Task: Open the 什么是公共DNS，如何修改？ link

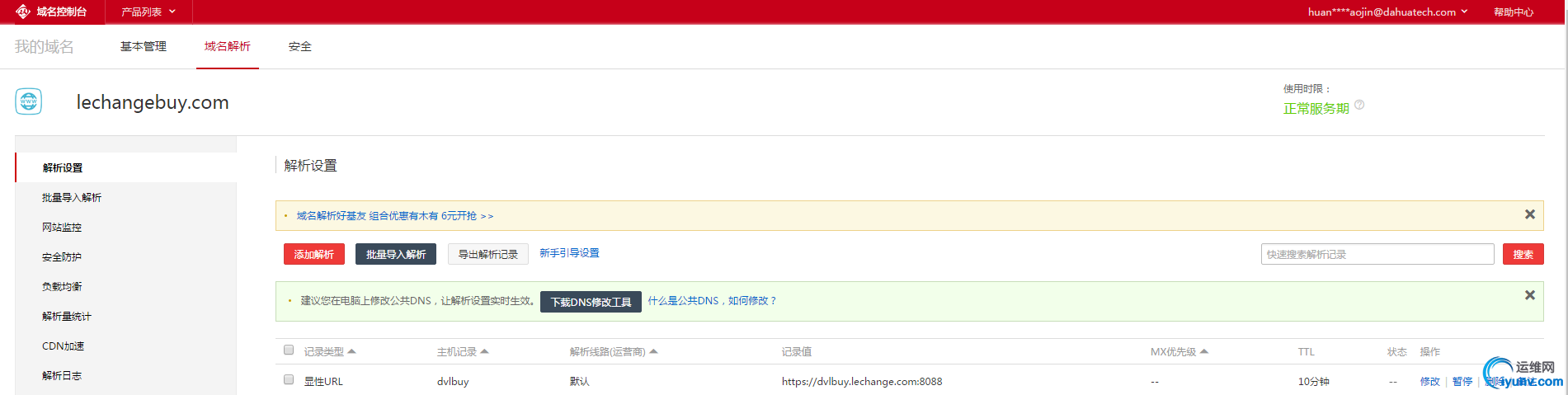Action: point(712,301)
